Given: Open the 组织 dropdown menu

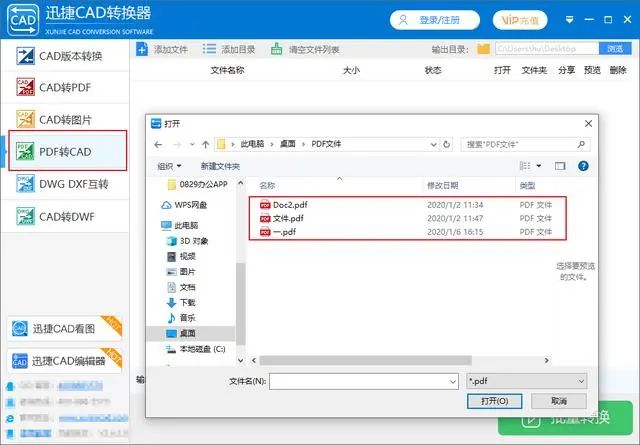Looking at the screenshot, I should point(169,166).
